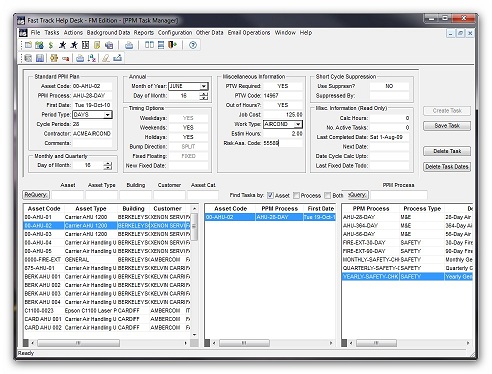The image size is (492, 374).
Task: Click the greyed Create Task button
Action: tap(447, 111)
